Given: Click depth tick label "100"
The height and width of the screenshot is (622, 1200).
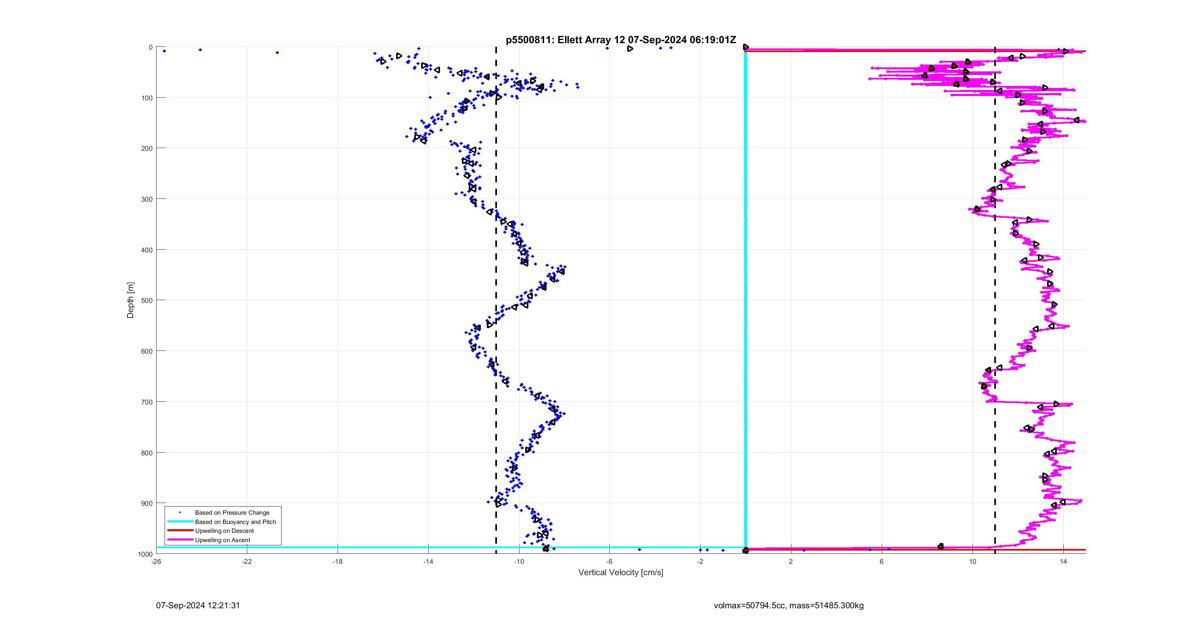Looking at the screenshot, I should pyautogui.click(x=146, y=98).
